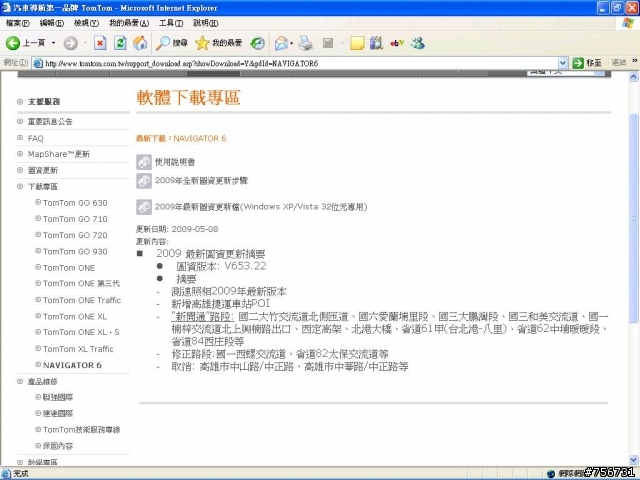Click the 更新日期: 2009-05-08 text
This screenshot has width=640, height=480.
click(x=177, y=229)
